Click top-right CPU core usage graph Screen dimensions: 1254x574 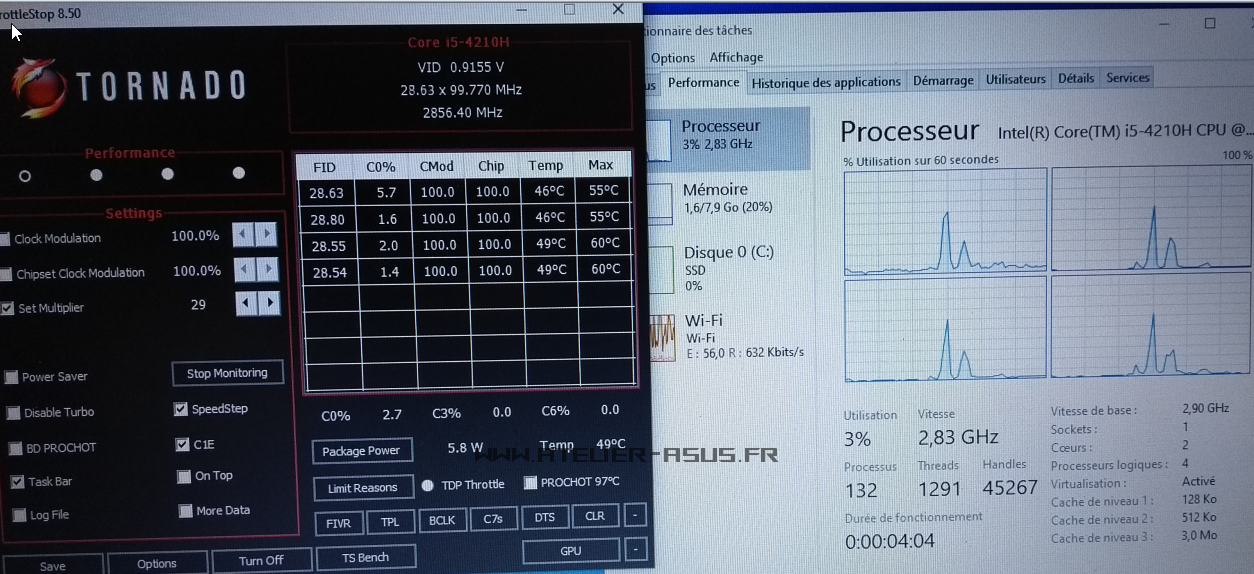point(1152,218)
